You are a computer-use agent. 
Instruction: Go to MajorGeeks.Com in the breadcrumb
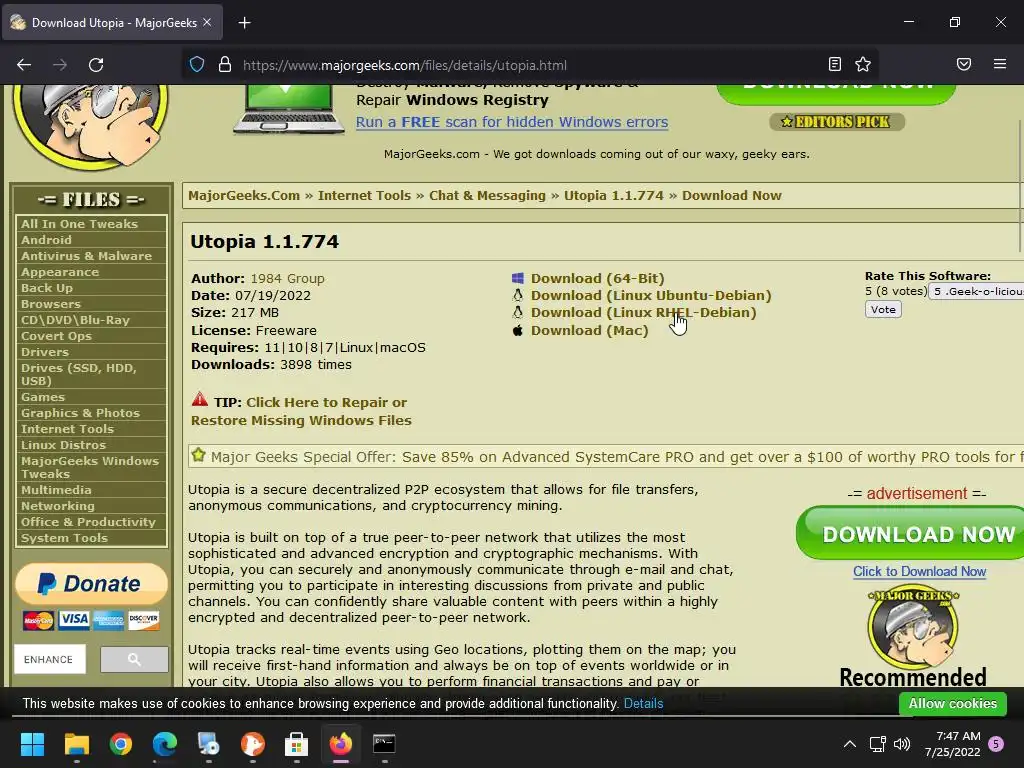click(x=244, y=195)
